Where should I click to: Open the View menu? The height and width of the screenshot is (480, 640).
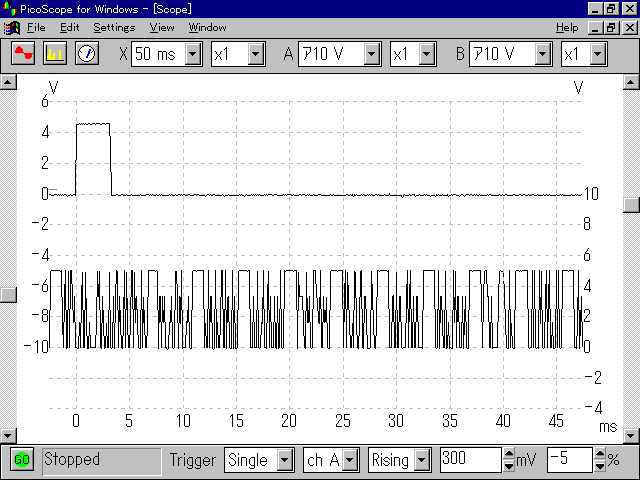162,28
